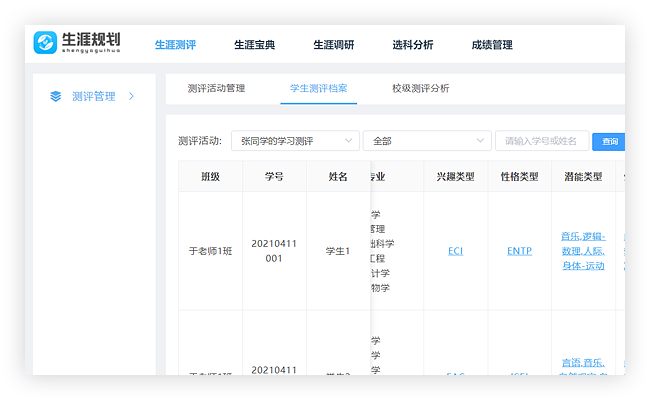Expand the 测评管理 sidebar chevron arrow
The width and height of the screenshot is (650, 400).
tap(131, 96)
